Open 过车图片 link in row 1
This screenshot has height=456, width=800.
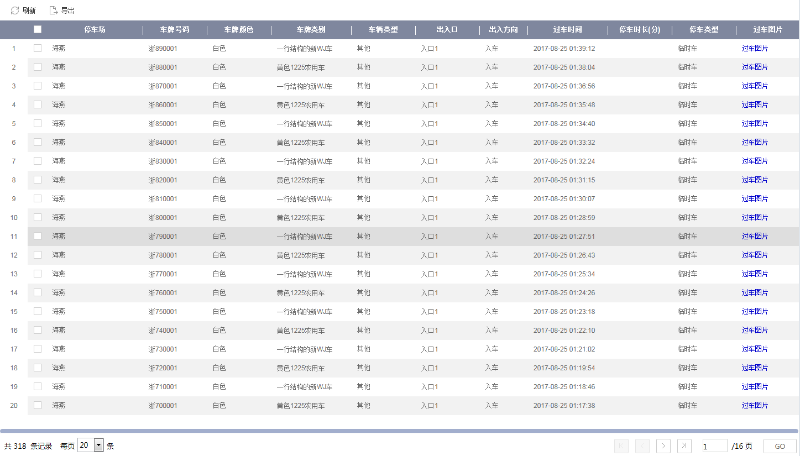coord(754,48)
